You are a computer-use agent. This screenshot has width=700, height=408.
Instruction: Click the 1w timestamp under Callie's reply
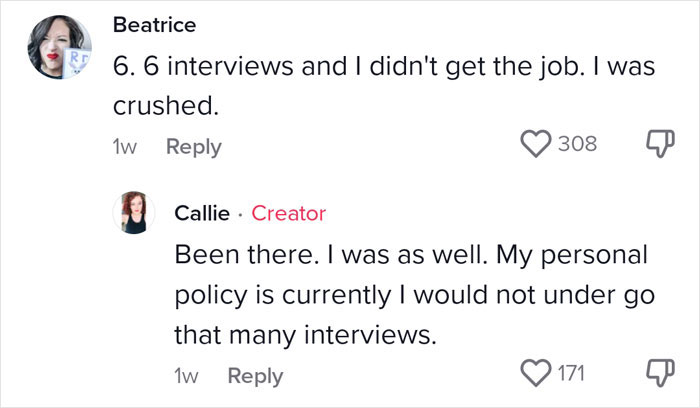point(186,376)
